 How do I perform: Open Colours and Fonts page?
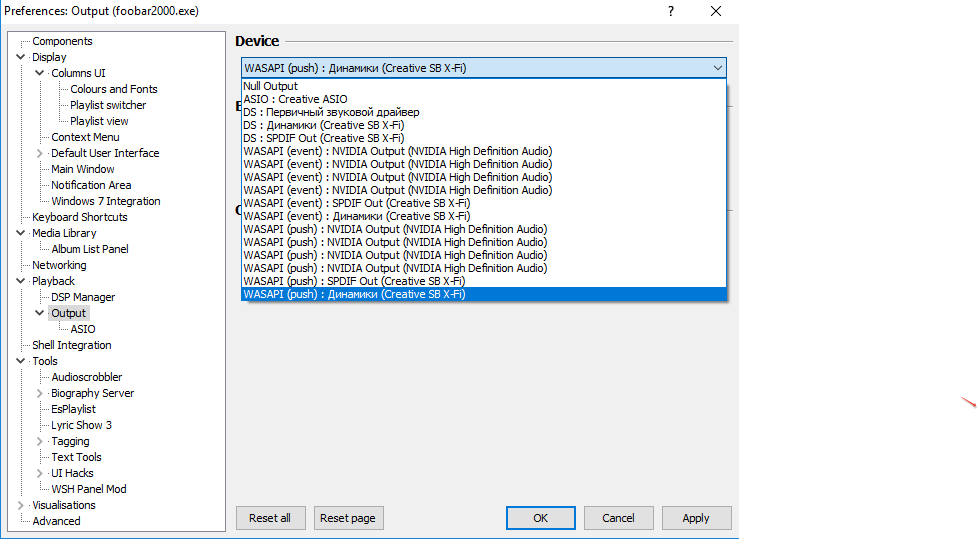[113, 89]
